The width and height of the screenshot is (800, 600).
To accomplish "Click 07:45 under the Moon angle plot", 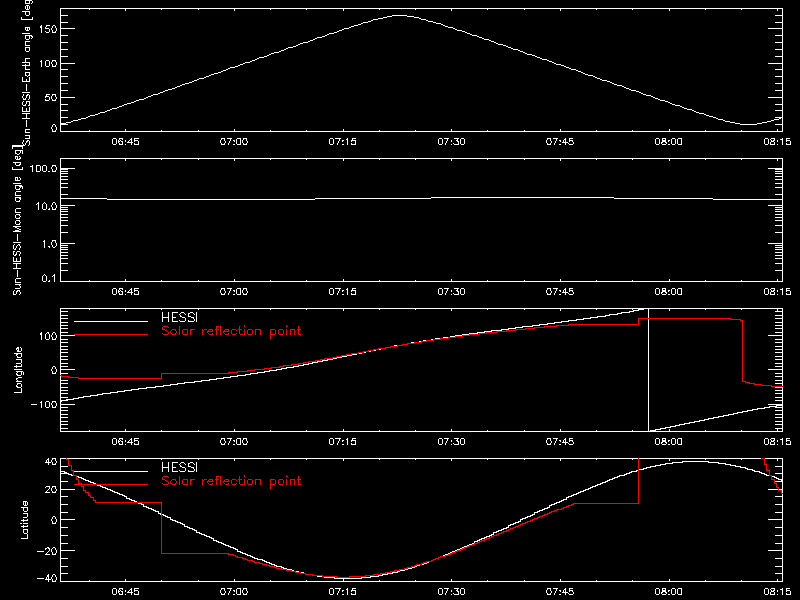I will [560, 291].
